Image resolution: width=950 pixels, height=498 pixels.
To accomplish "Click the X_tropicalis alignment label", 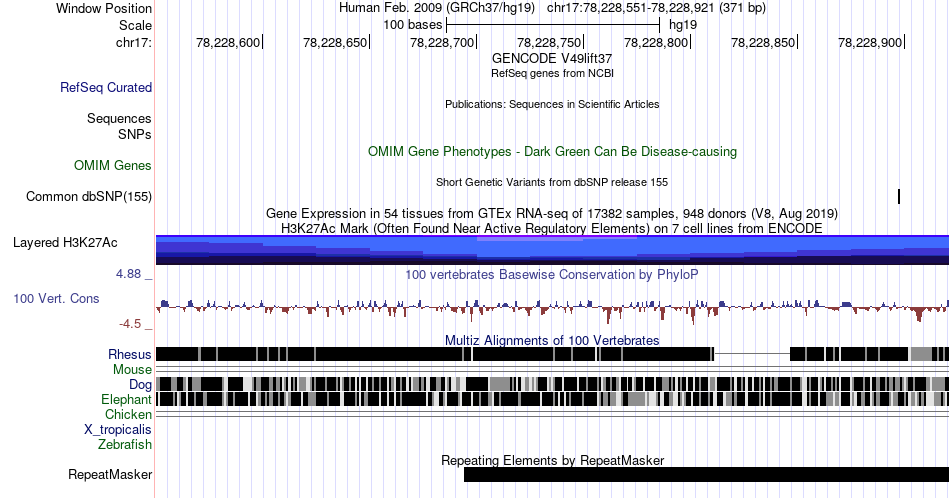I will [118, 430].
